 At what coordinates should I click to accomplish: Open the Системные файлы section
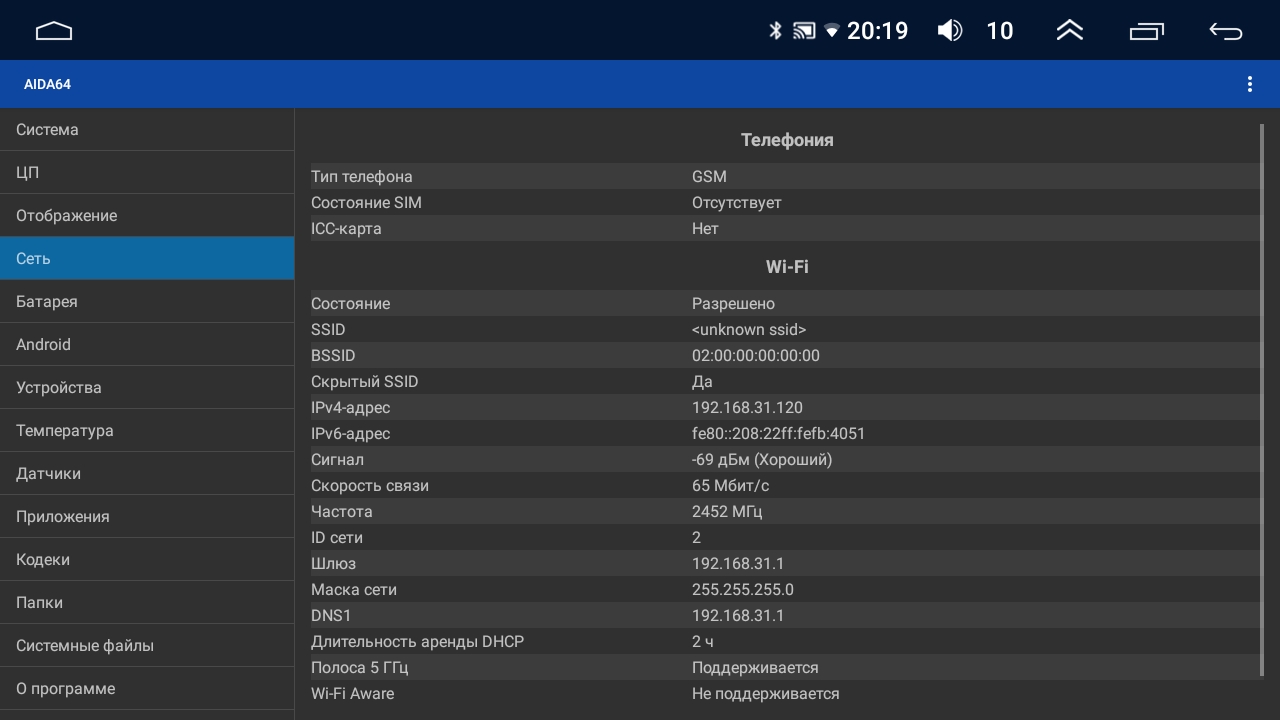[147, 646]
